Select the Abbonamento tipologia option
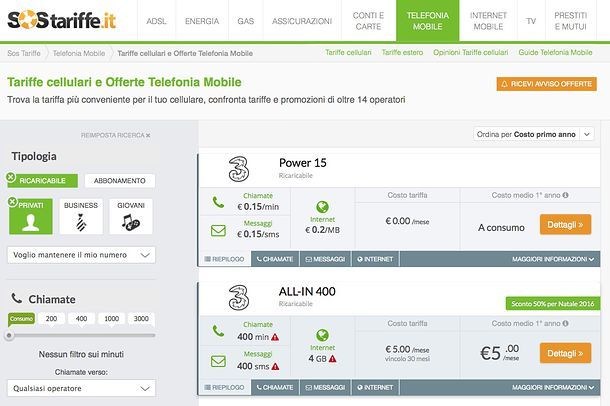 coord(120,181)
